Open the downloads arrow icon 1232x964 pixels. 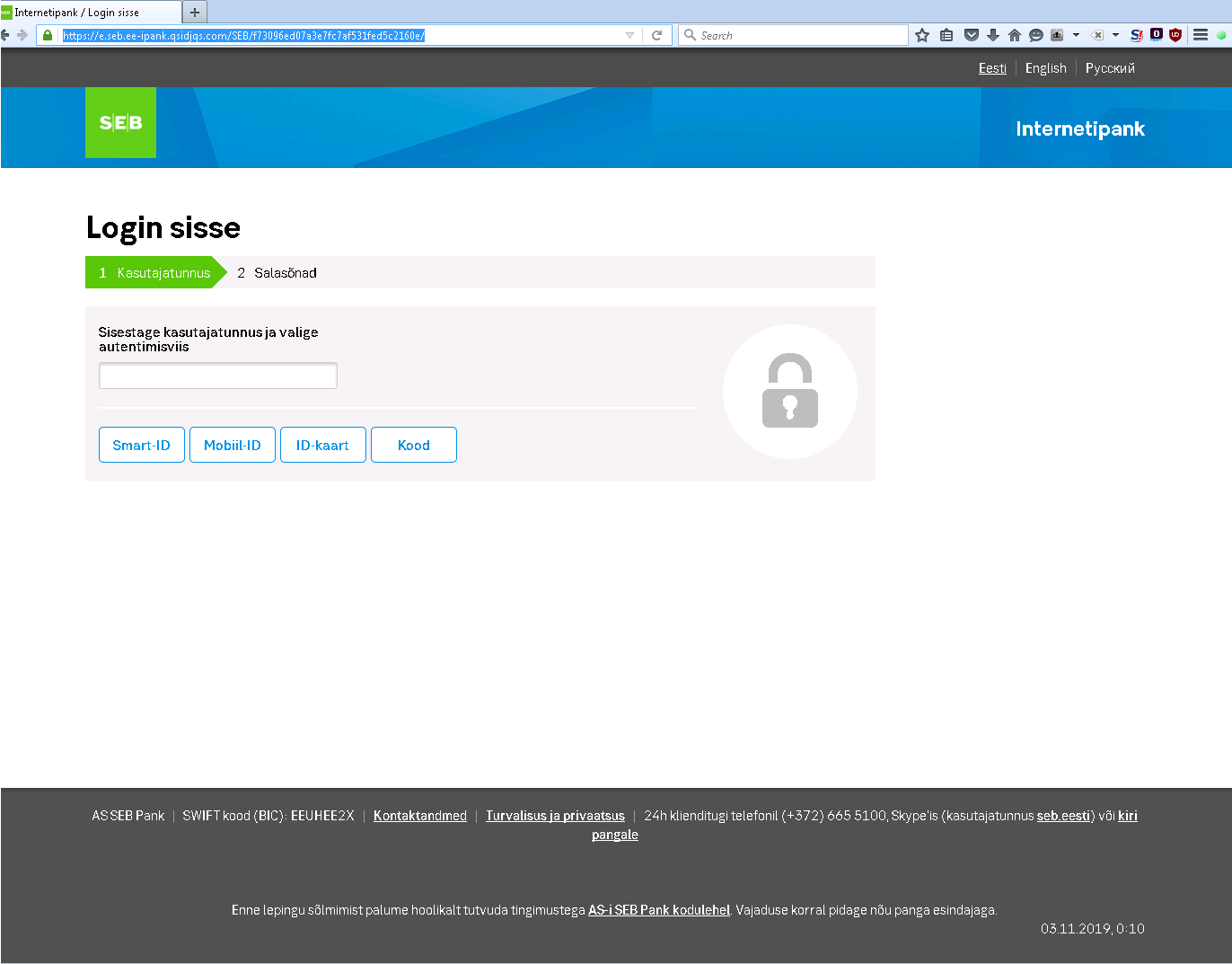pyautogui.click(x=993, y=35)
